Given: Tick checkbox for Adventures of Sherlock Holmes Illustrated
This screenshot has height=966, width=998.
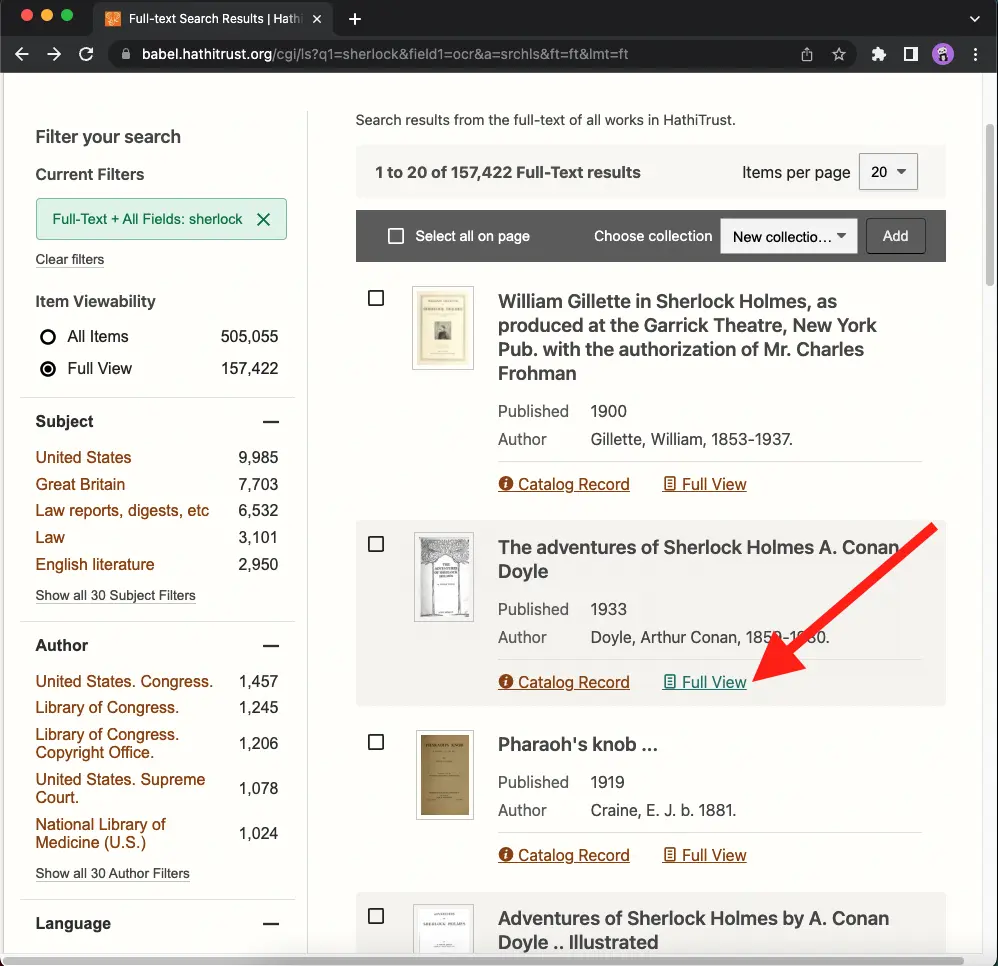Looking at the screenshot, I should click(376, 916).
